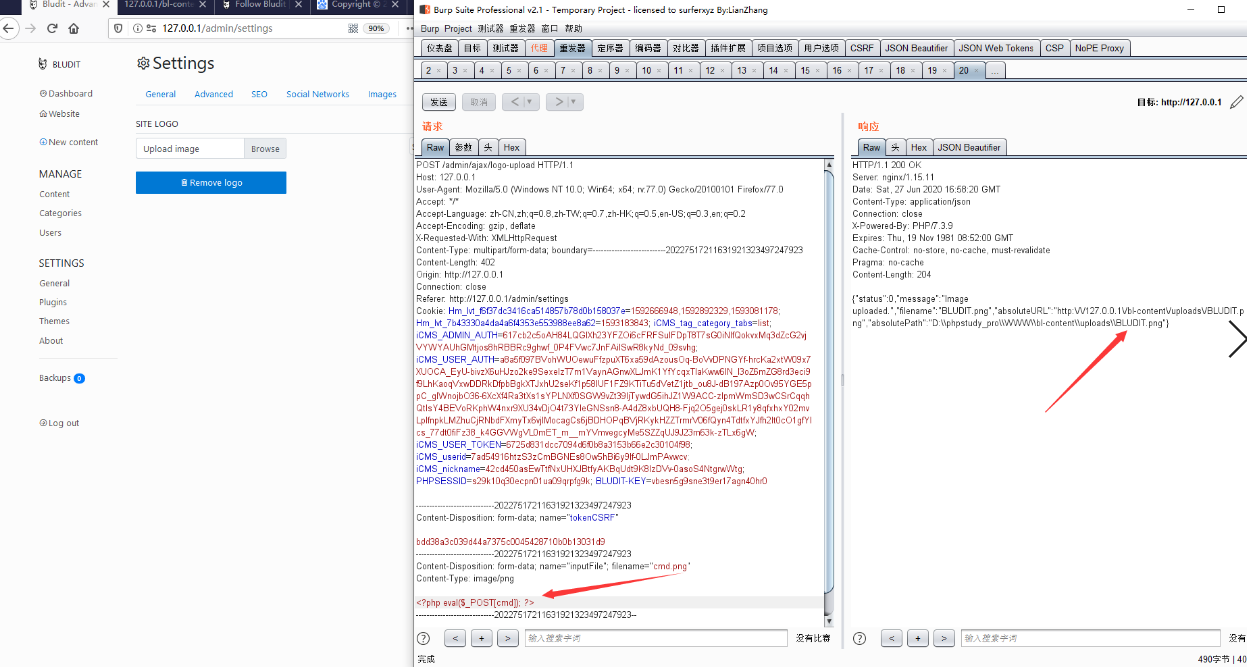Viewport: 1247px width, 667px height.
Task: Open the NoPE Proxy tab
Action: click(1099, 48)
